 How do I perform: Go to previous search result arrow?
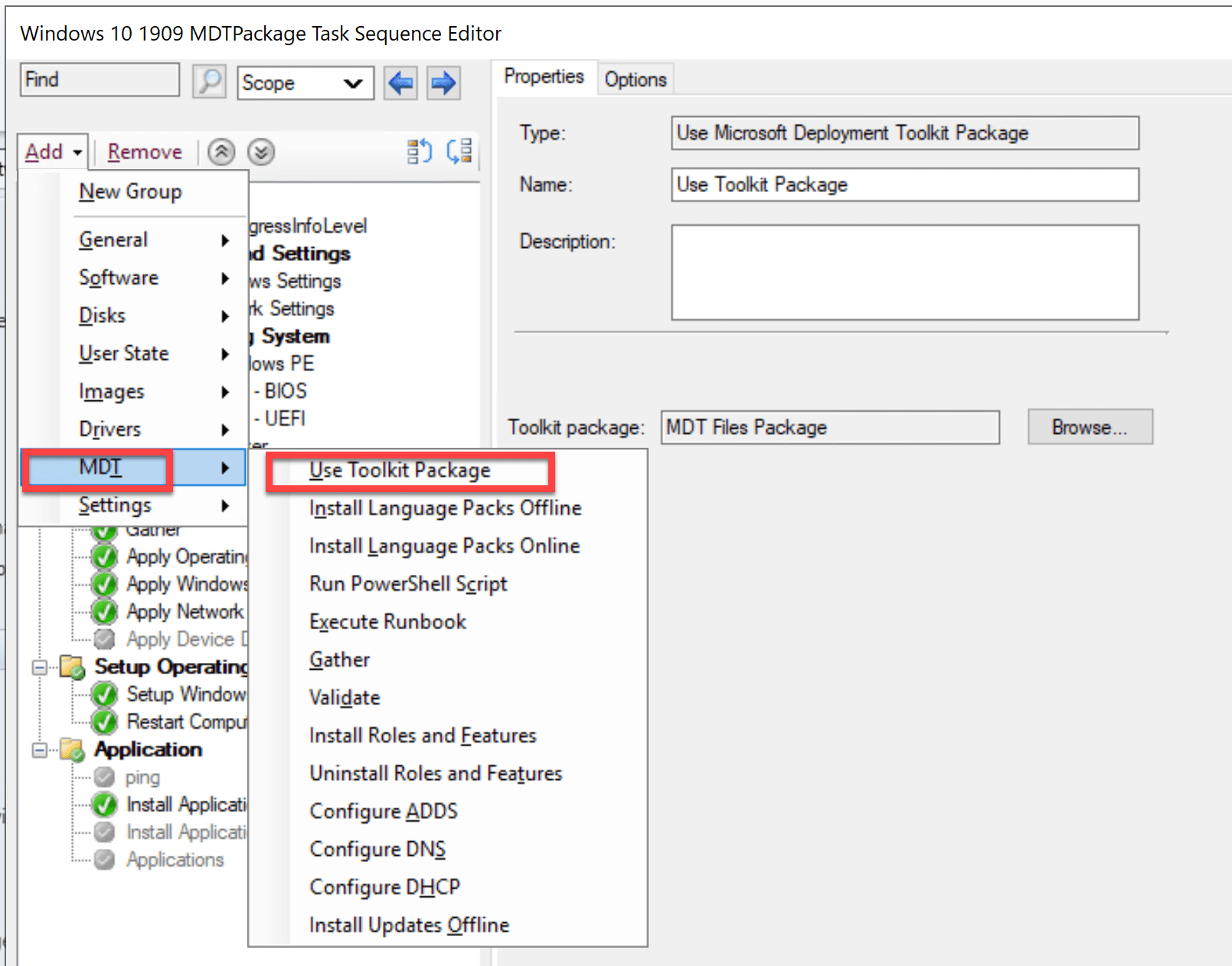(x=401, y=82)
